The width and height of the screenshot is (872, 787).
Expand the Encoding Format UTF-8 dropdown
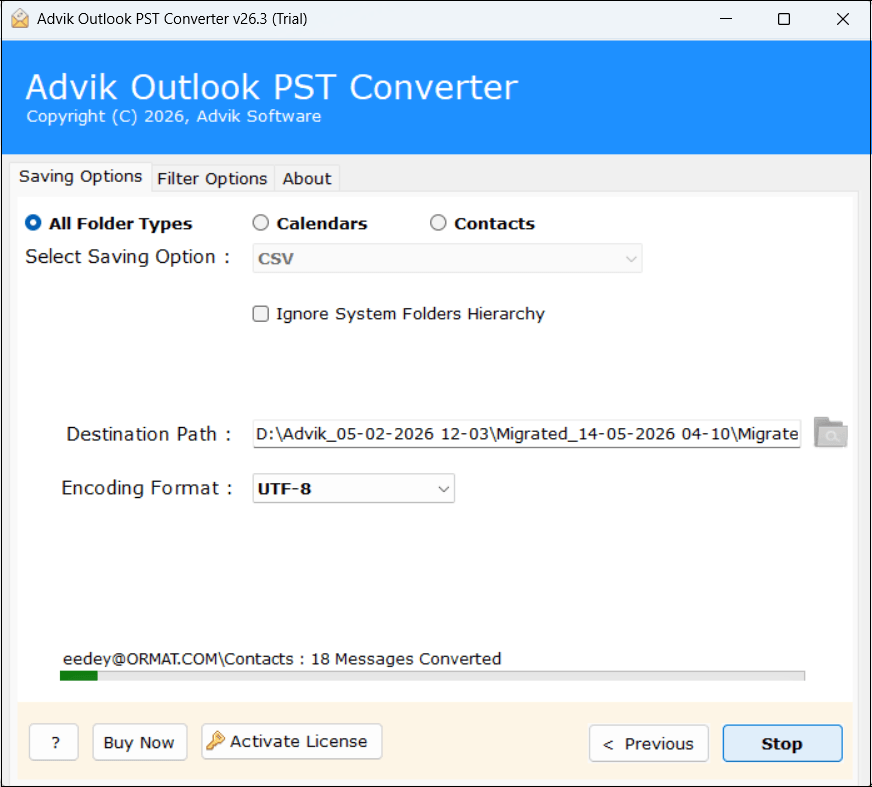354,488
